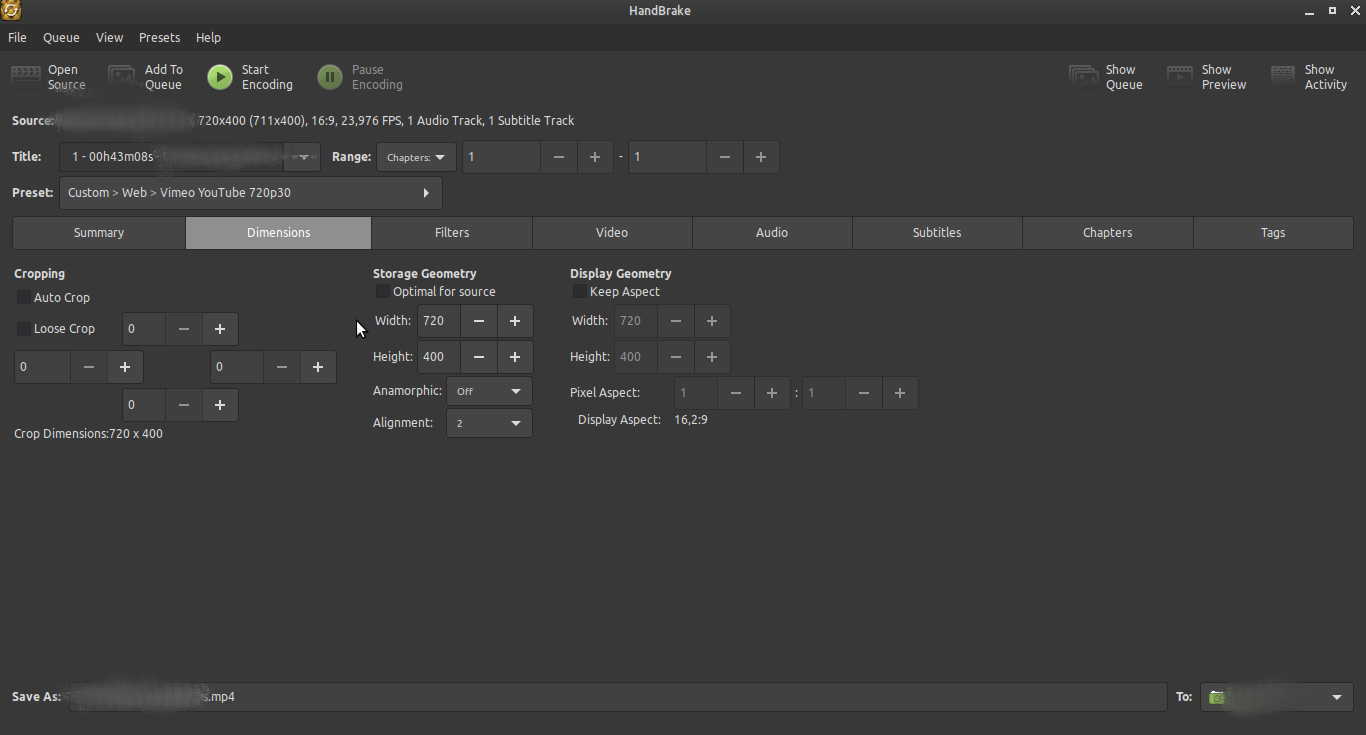Click the Display Aspect value '16,2:9'
This screenshot has height=735, width=1366.
click(x=691, y=420)
